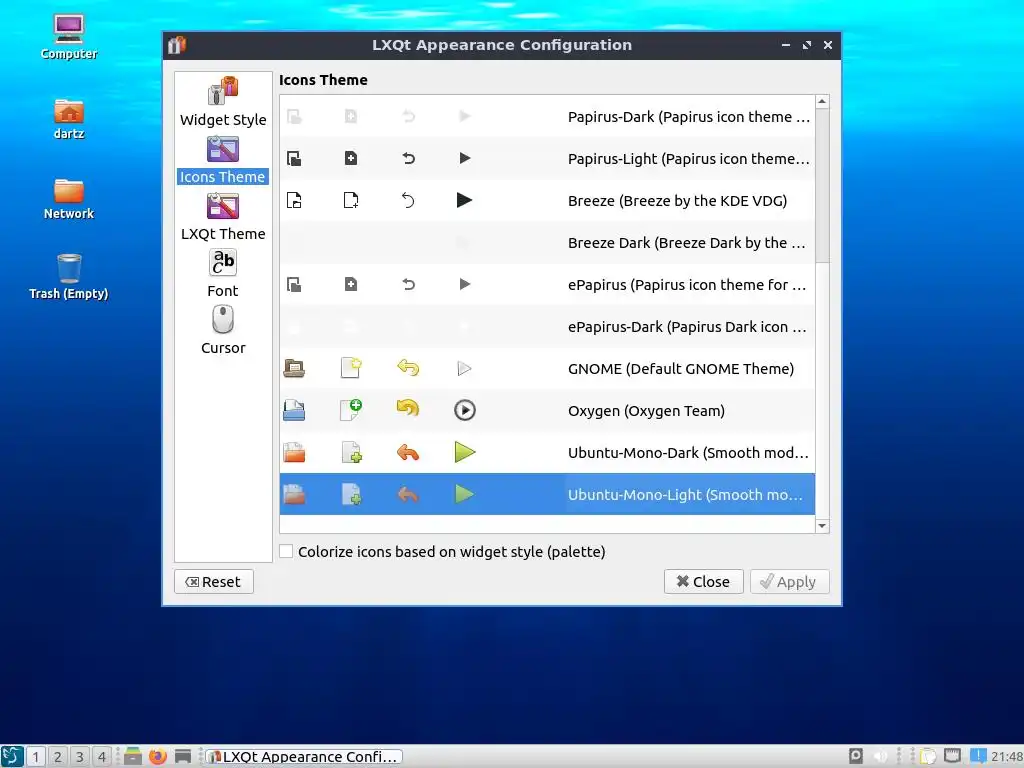Image resolution: width=1024 pixels, height=768 pixels.
Task: Click the Close button in dialog
Action: point(703,581)
